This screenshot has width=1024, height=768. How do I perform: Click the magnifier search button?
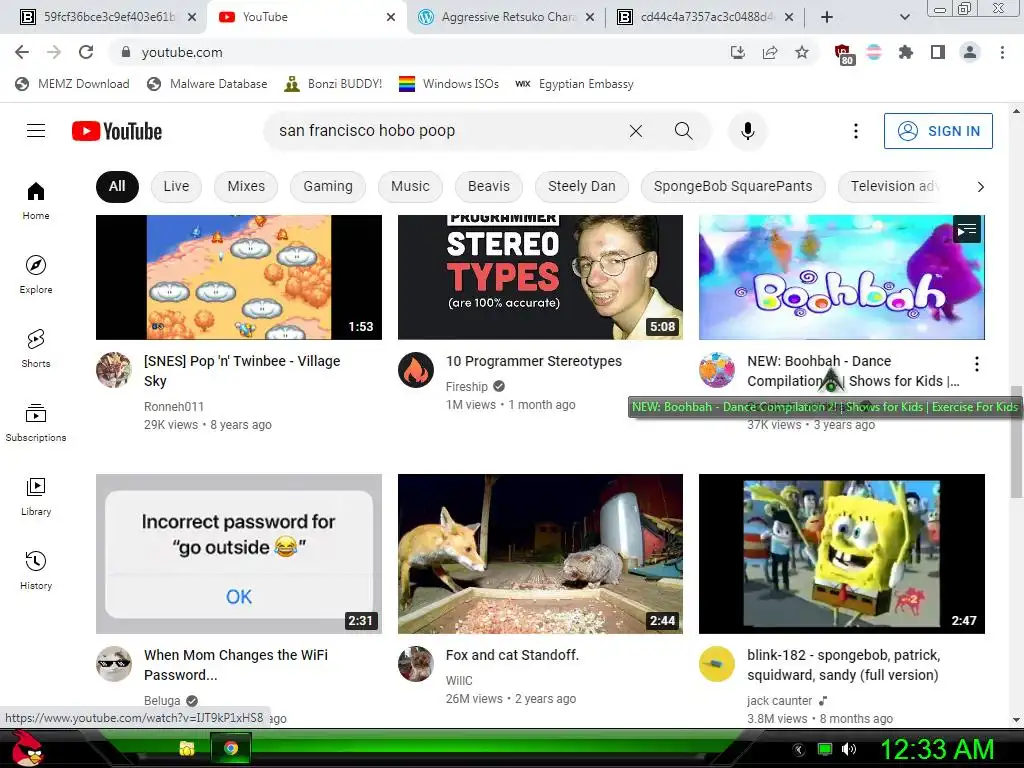683,131
